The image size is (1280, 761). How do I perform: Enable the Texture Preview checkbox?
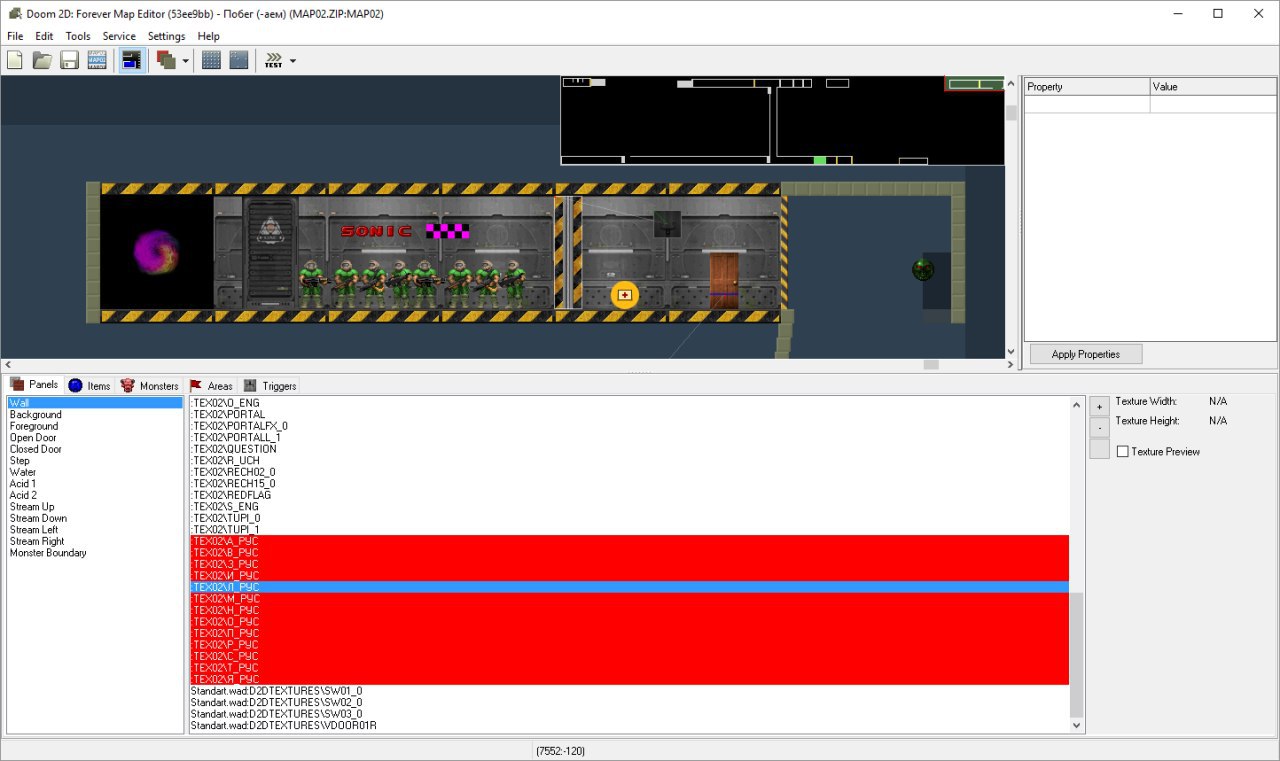1123,452
